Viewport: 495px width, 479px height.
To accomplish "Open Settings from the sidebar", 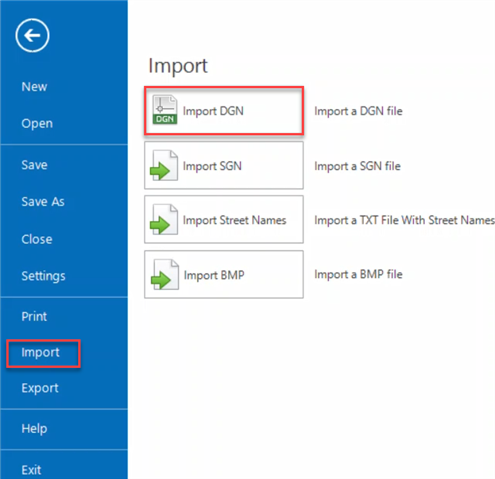I will tap(43, 276).
